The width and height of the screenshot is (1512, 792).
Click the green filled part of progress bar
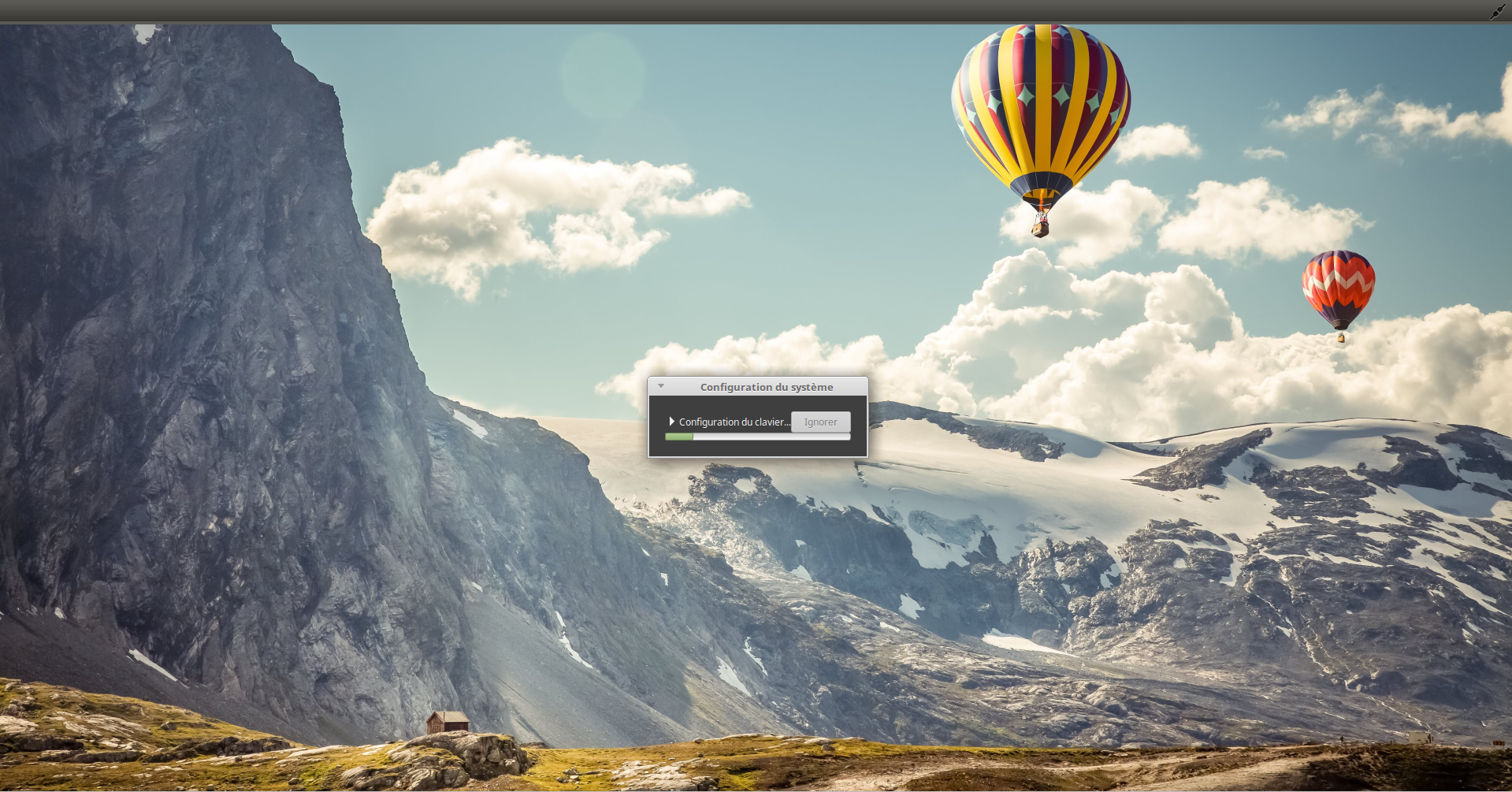point(678,437)
